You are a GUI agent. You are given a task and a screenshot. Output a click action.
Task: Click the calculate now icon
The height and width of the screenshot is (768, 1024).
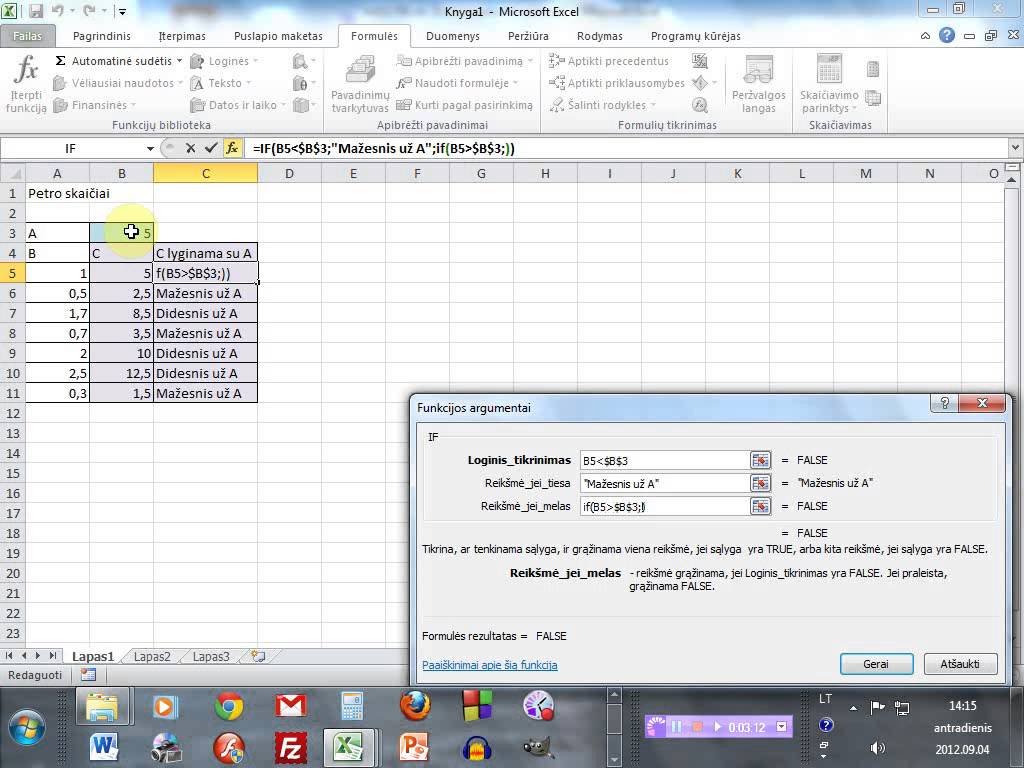tap(873, 68)
